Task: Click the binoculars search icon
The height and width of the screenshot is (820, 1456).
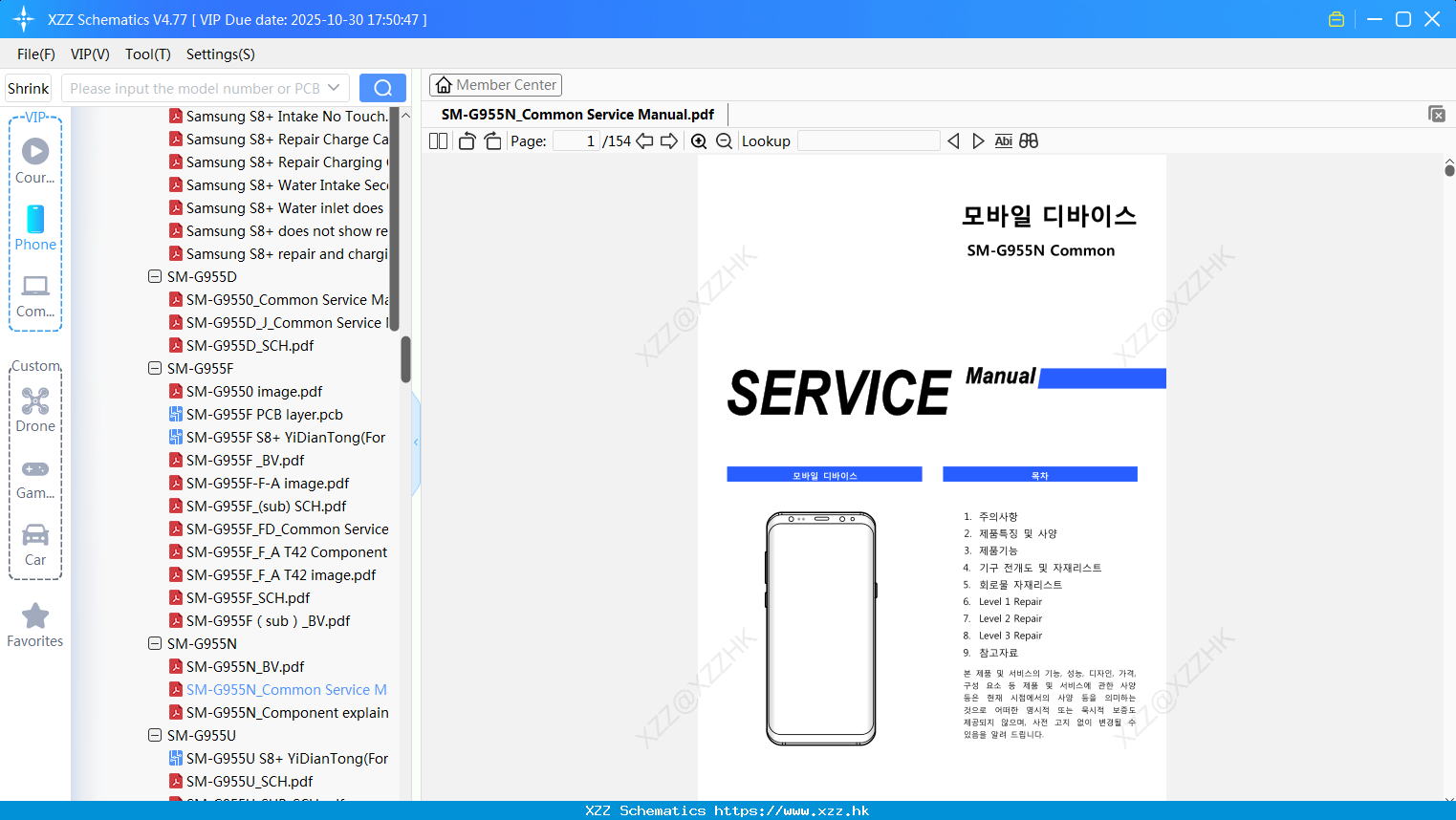Action: (x=1029, y=140)
